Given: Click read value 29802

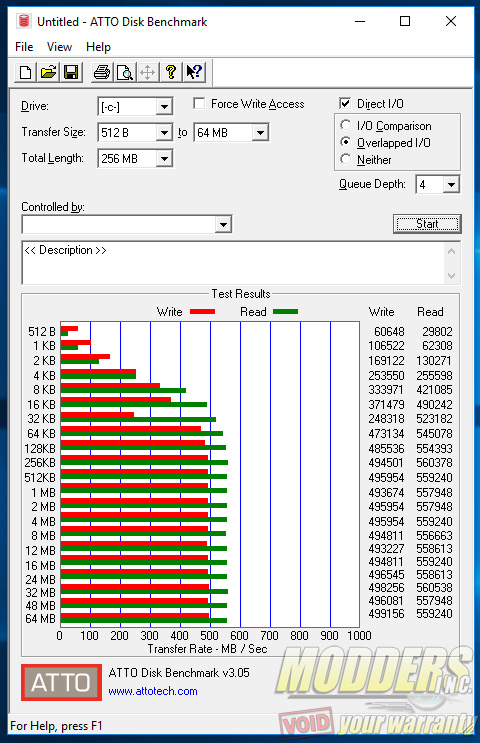Looking at the screenshot, I should coord(437,332).
